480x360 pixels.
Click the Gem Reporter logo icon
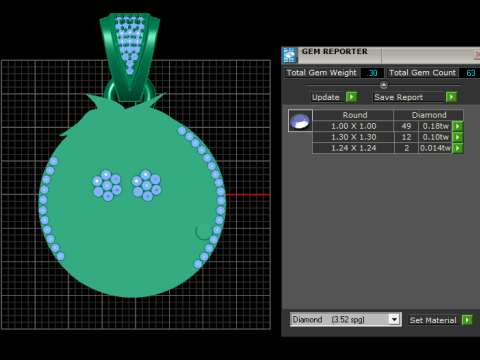coord(289,55)
